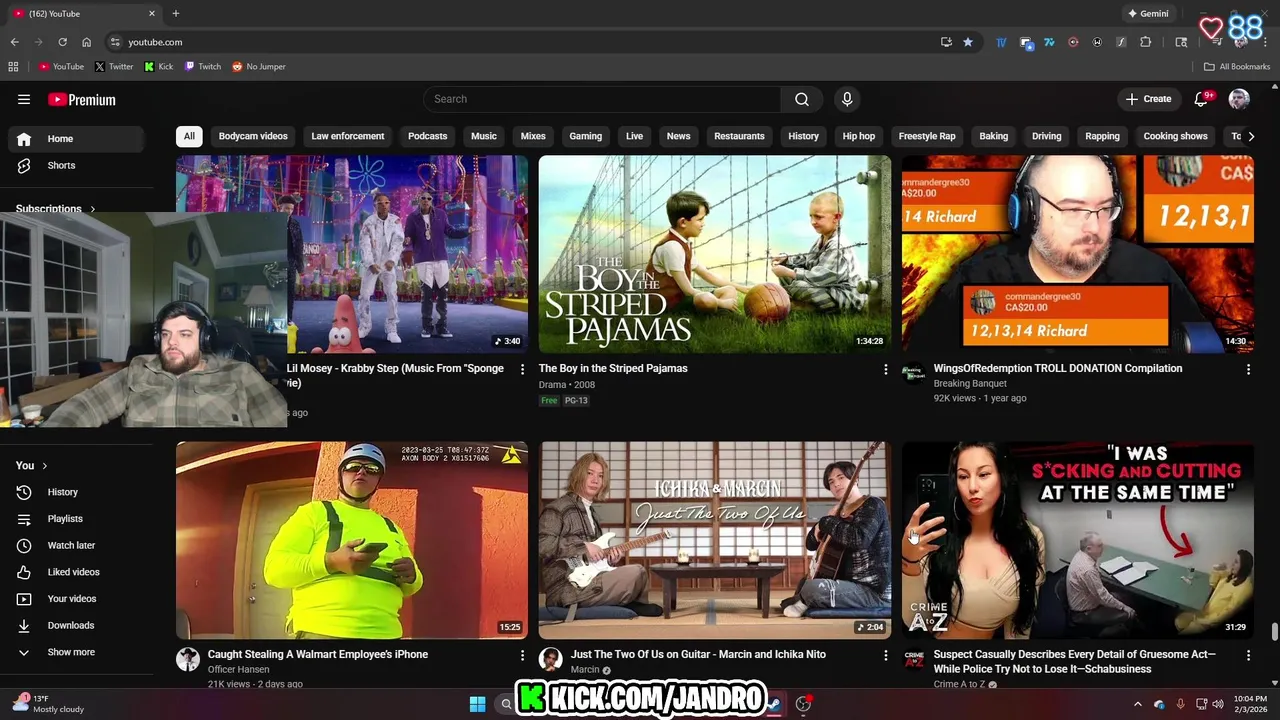
Task: Go back with browser back arrow
Action: pyautogui.click(x=14, y=42)
